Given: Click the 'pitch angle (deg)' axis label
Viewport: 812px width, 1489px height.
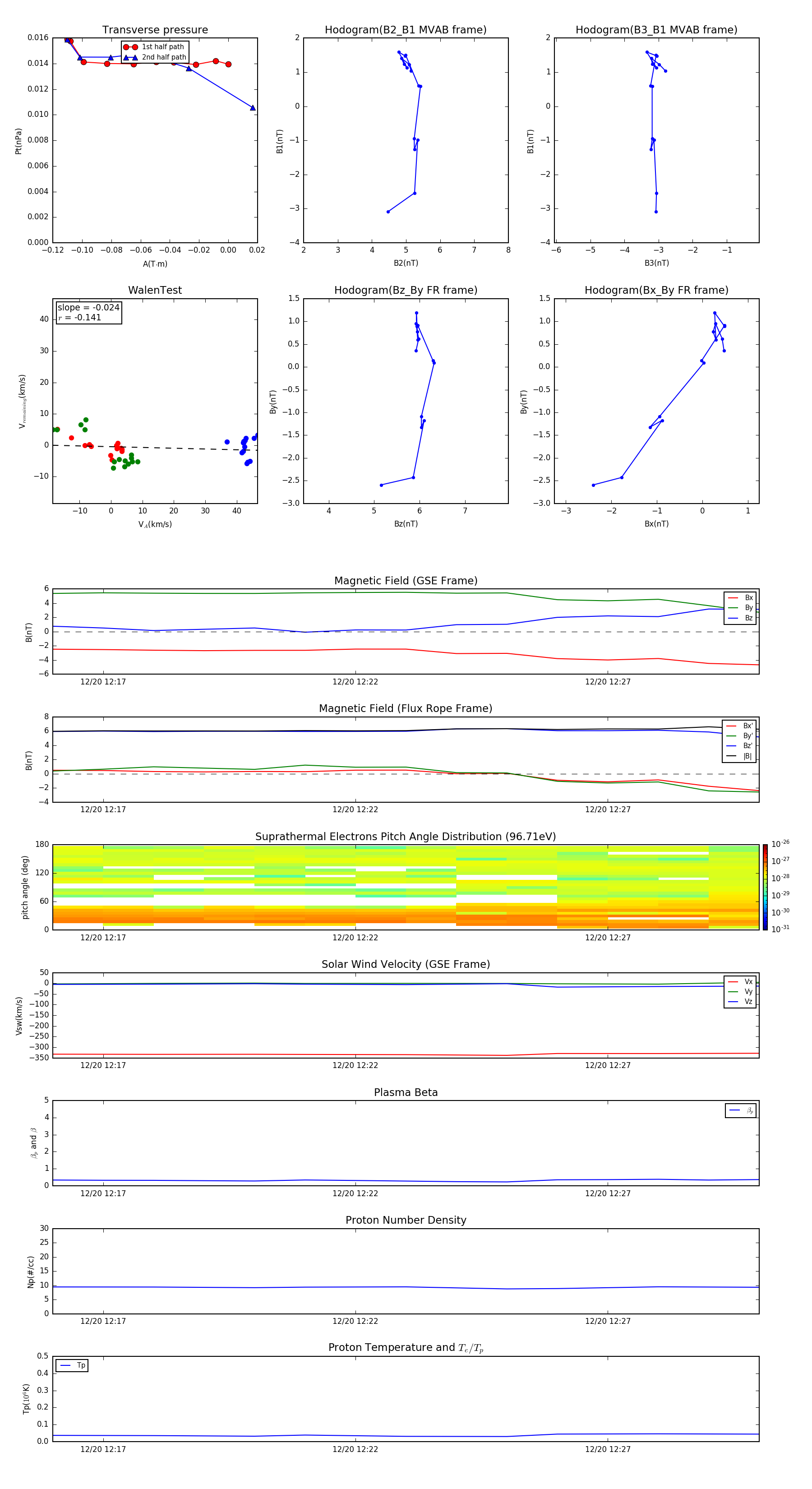Looking at the screenshot, I should pyautogui.click(x=25, y=887).
